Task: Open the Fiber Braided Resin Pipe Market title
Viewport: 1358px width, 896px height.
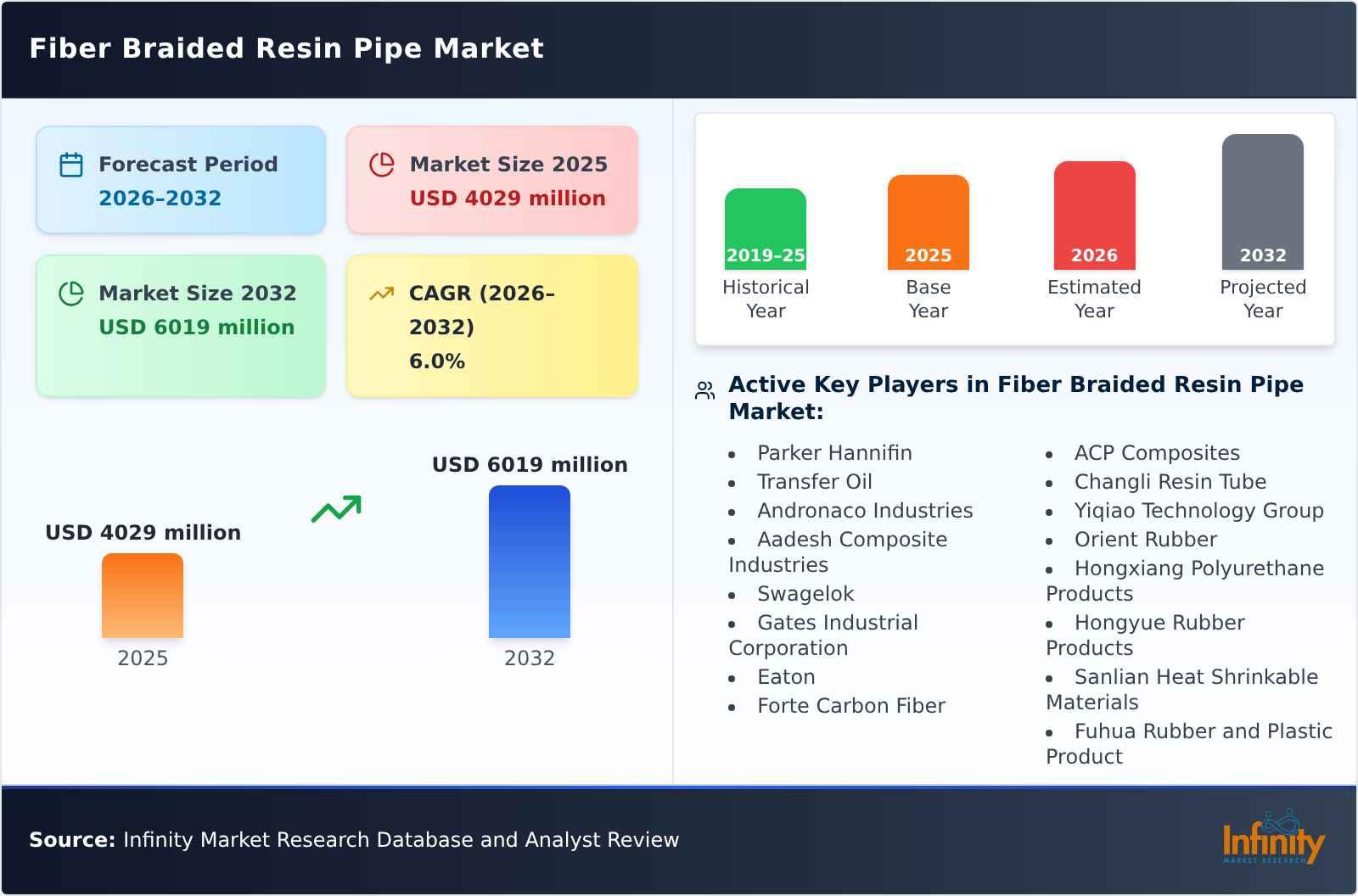Action: point(287,48)
